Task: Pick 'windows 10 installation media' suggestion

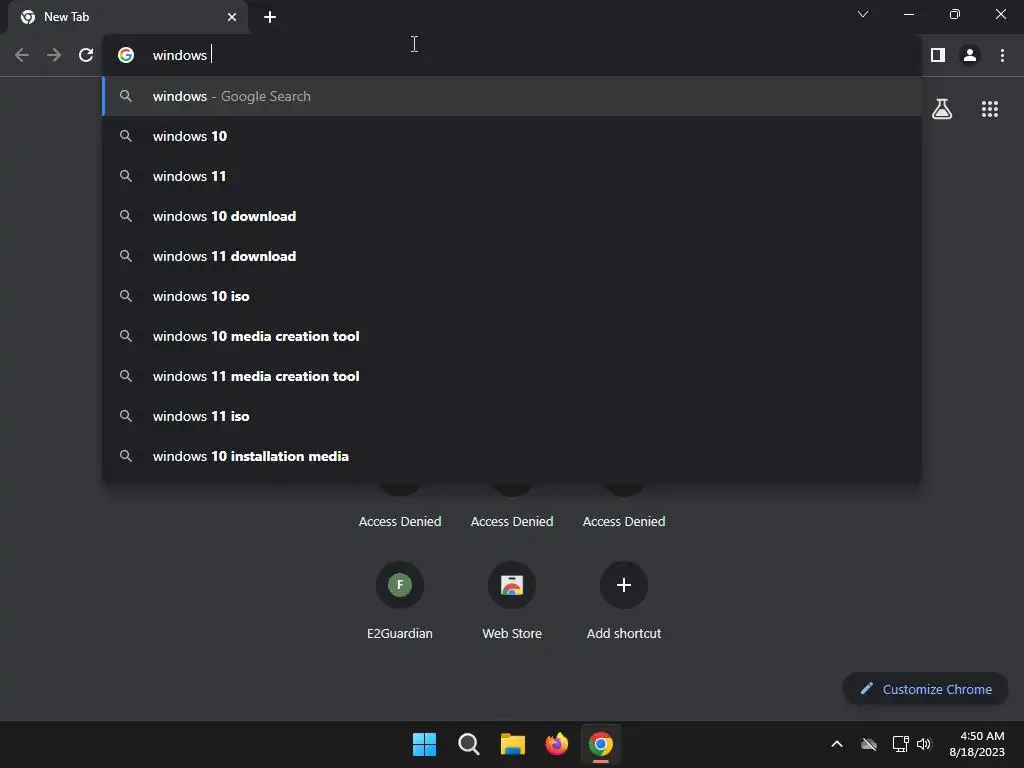Action: [x=511, y=456]
